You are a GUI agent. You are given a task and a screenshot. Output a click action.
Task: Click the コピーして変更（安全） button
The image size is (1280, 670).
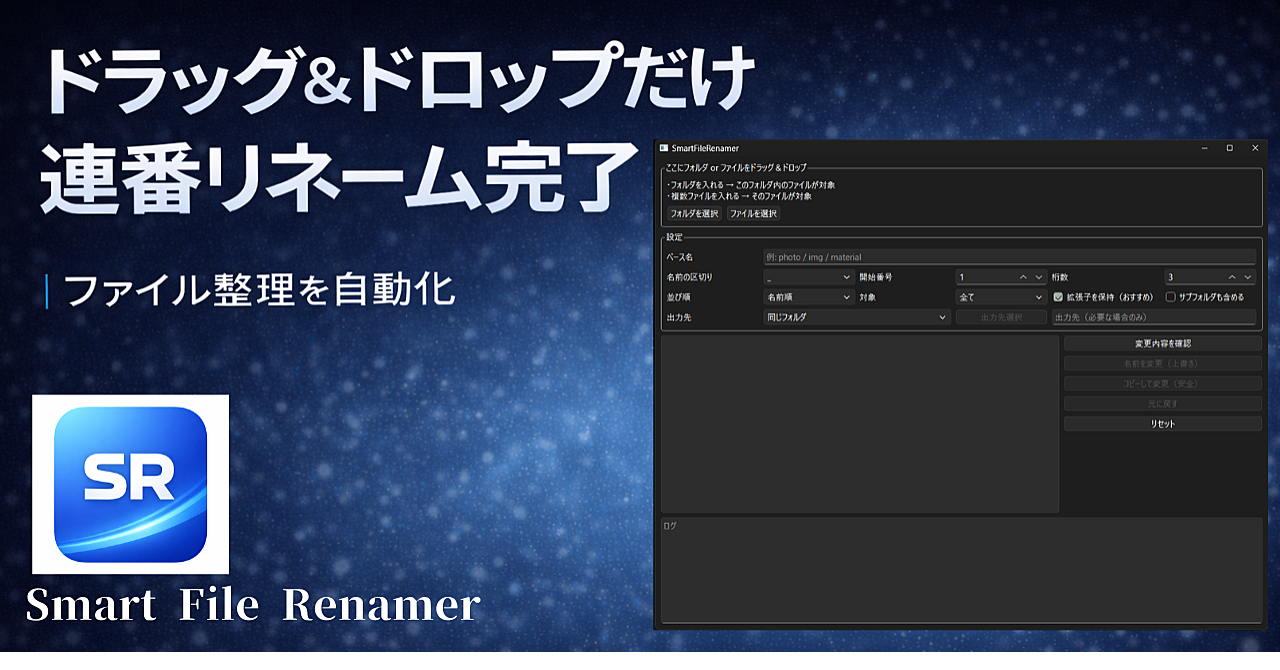(x=1162, y=383)
